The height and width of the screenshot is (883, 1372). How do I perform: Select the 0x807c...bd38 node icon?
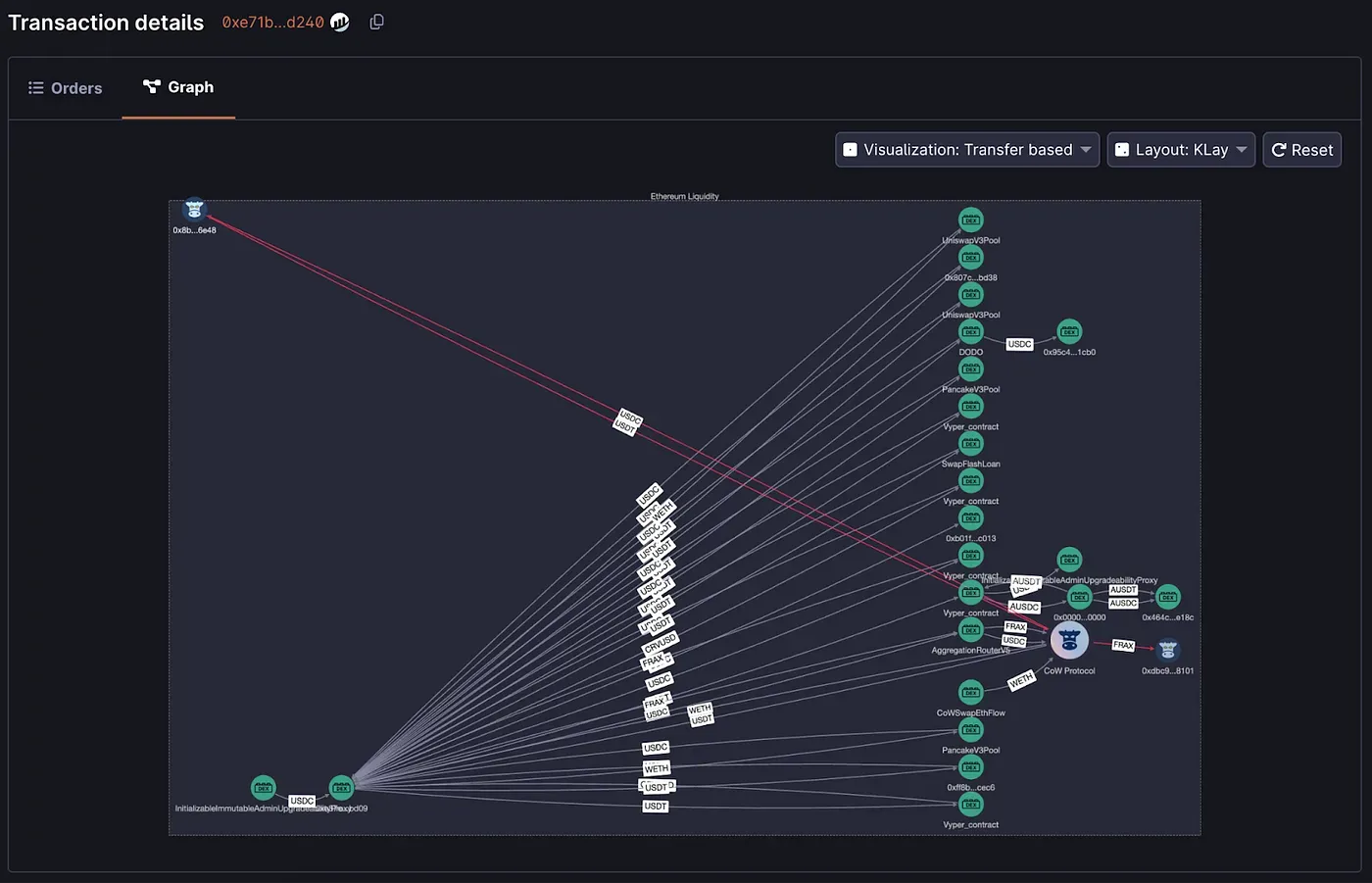click(x=970, y=258)
